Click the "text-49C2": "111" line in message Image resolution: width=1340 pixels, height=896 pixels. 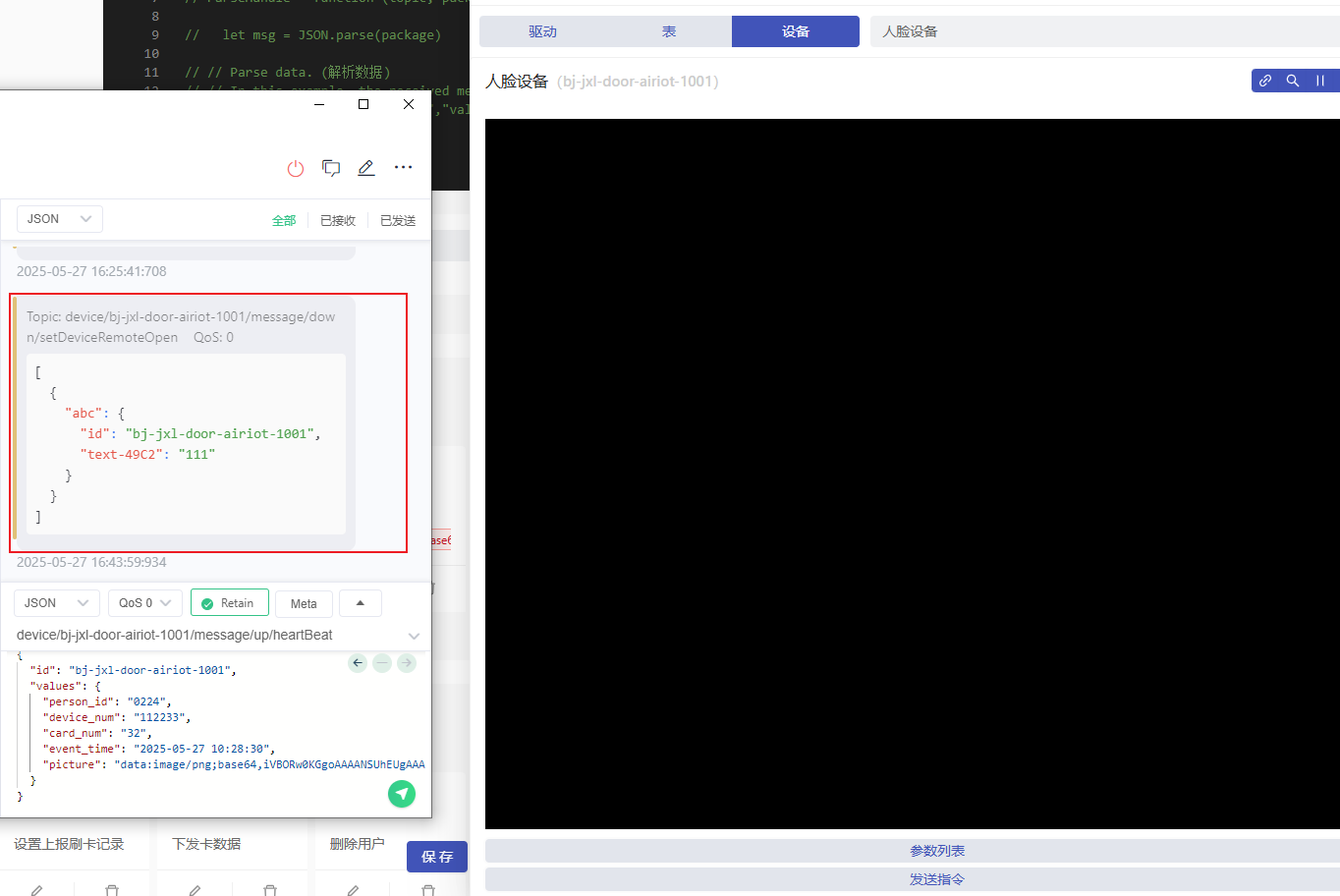147,454
